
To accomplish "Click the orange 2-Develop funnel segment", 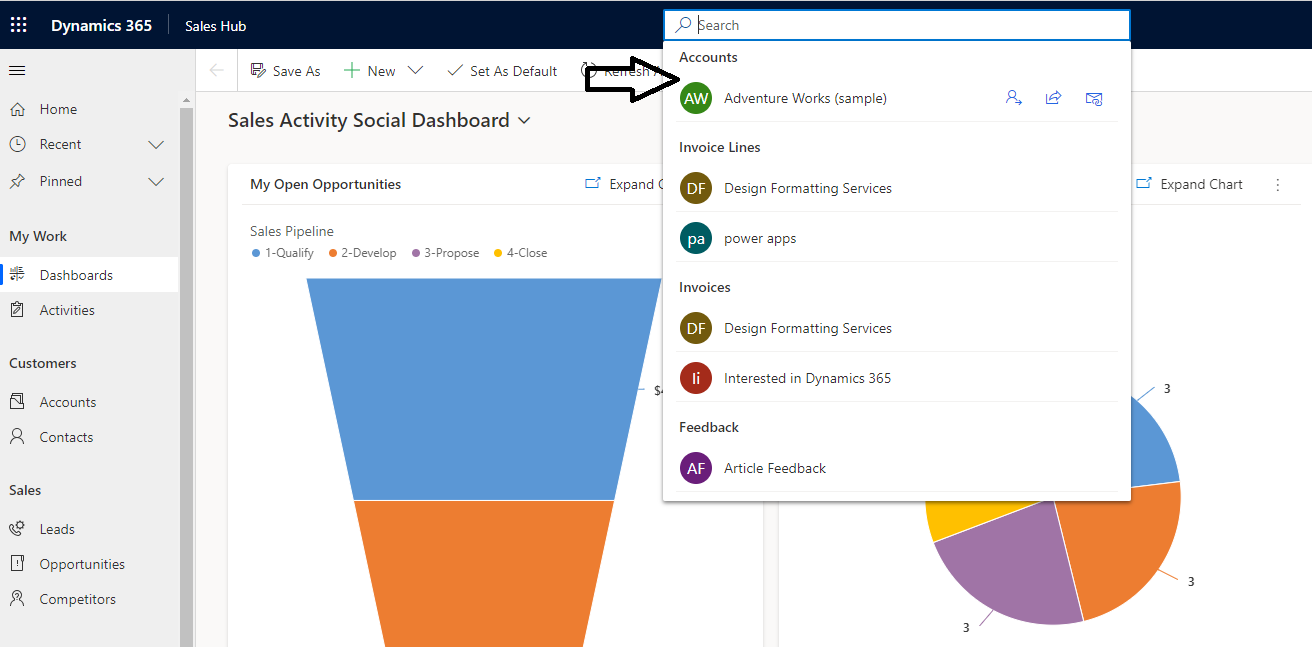I will tap(484, 572).
